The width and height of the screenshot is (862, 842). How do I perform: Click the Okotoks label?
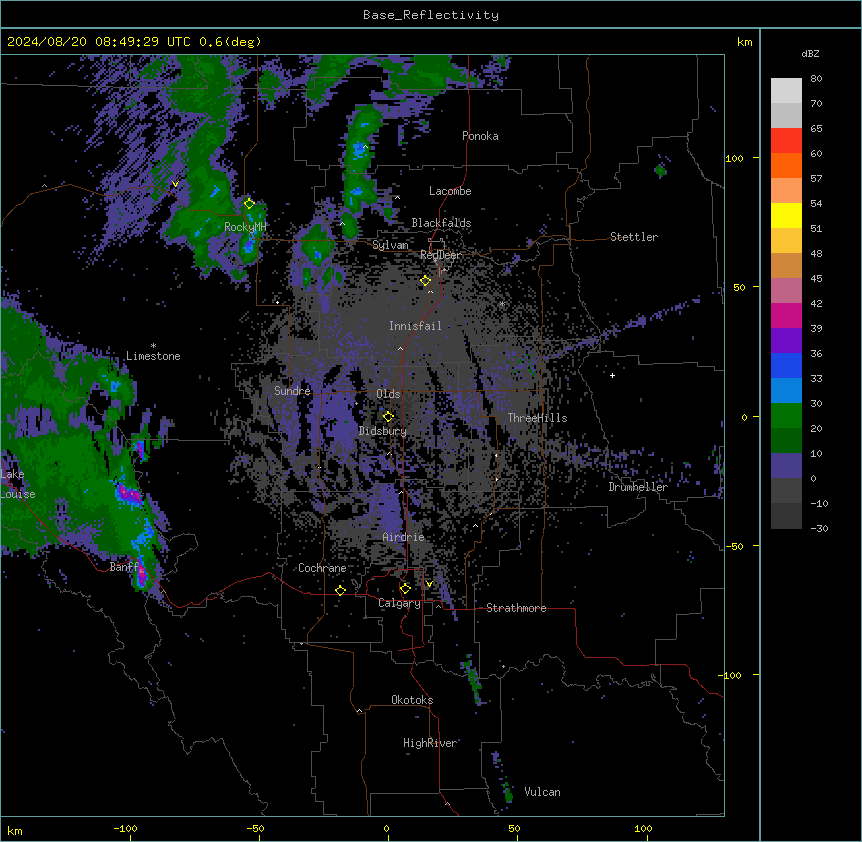coord(412,700)
